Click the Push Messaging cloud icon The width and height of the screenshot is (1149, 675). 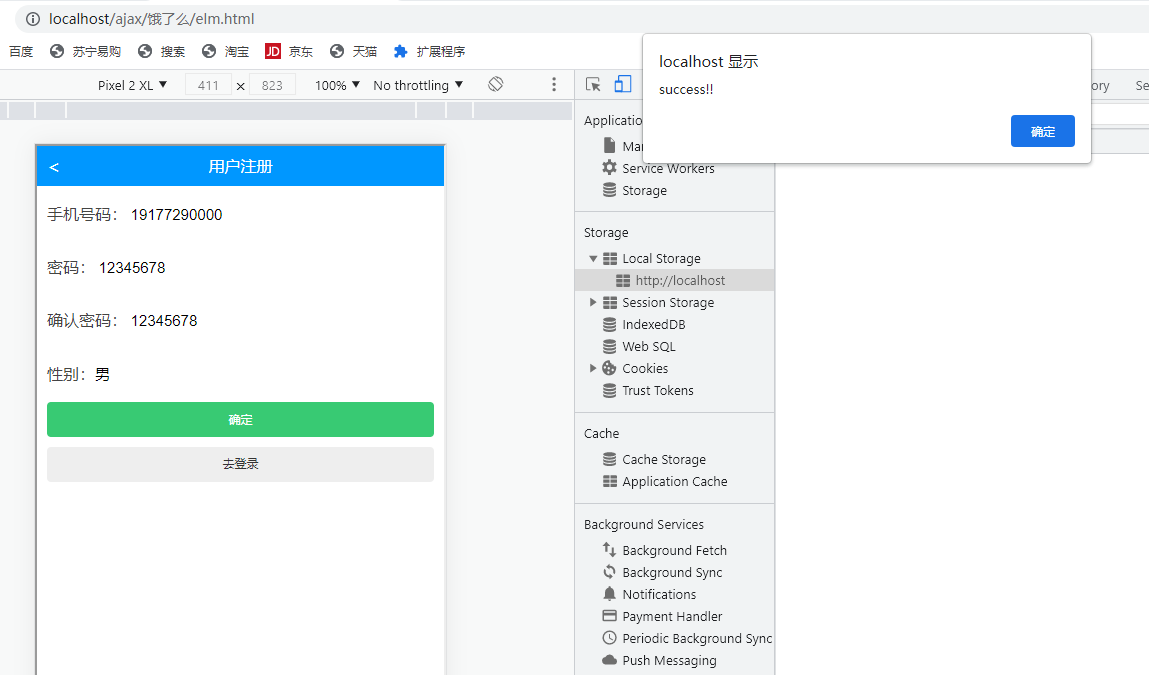[609, 660]
